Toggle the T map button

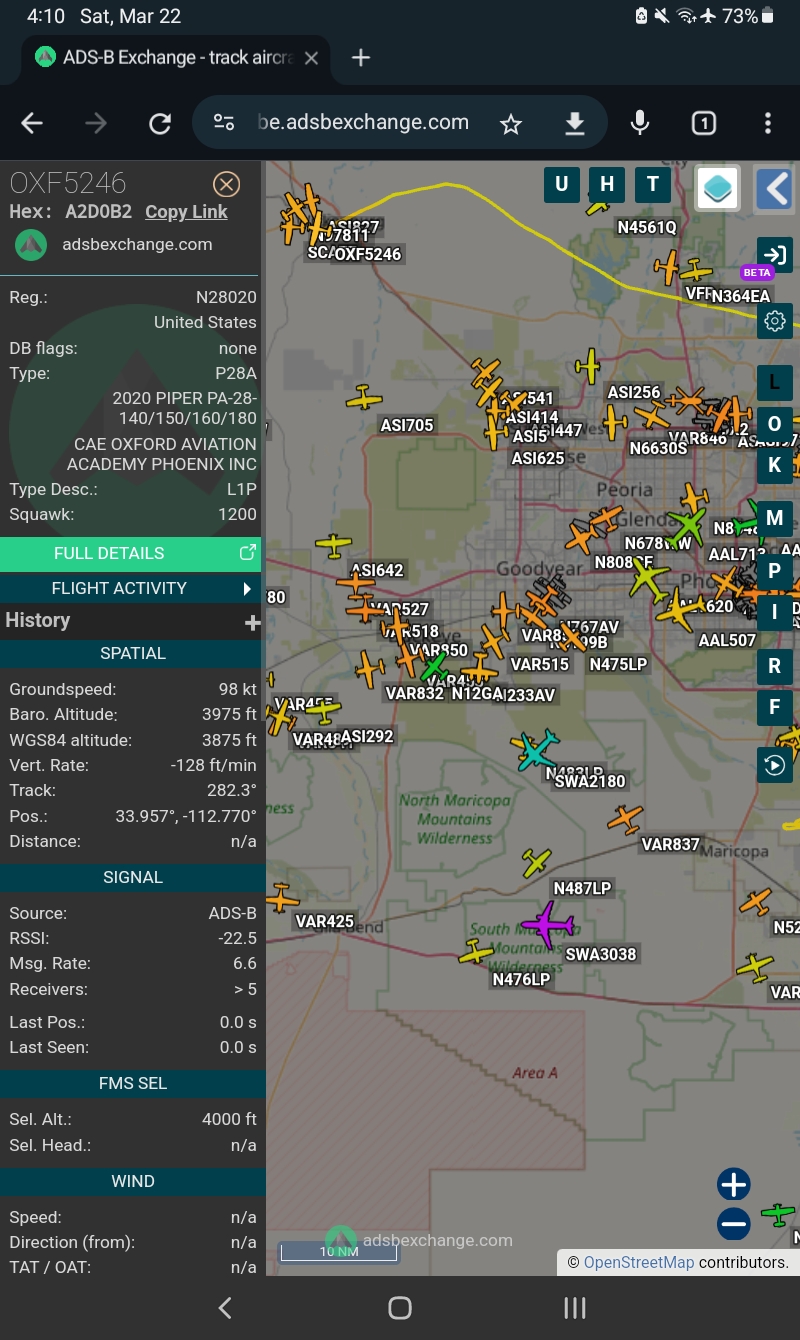pos(653,184)
